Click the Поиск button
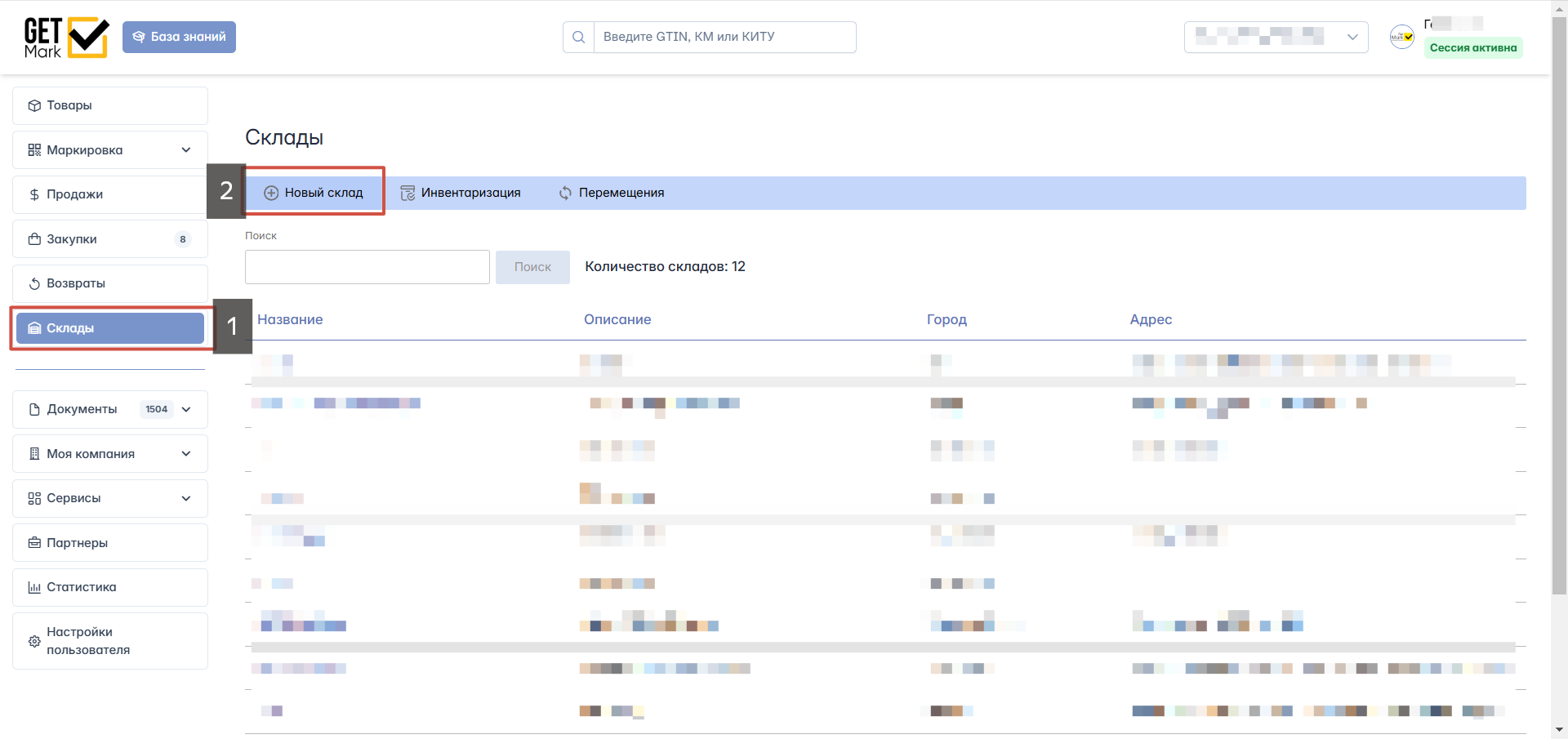Image resolution: width=1568 pixels, height=739 pixels. (532, 267)
